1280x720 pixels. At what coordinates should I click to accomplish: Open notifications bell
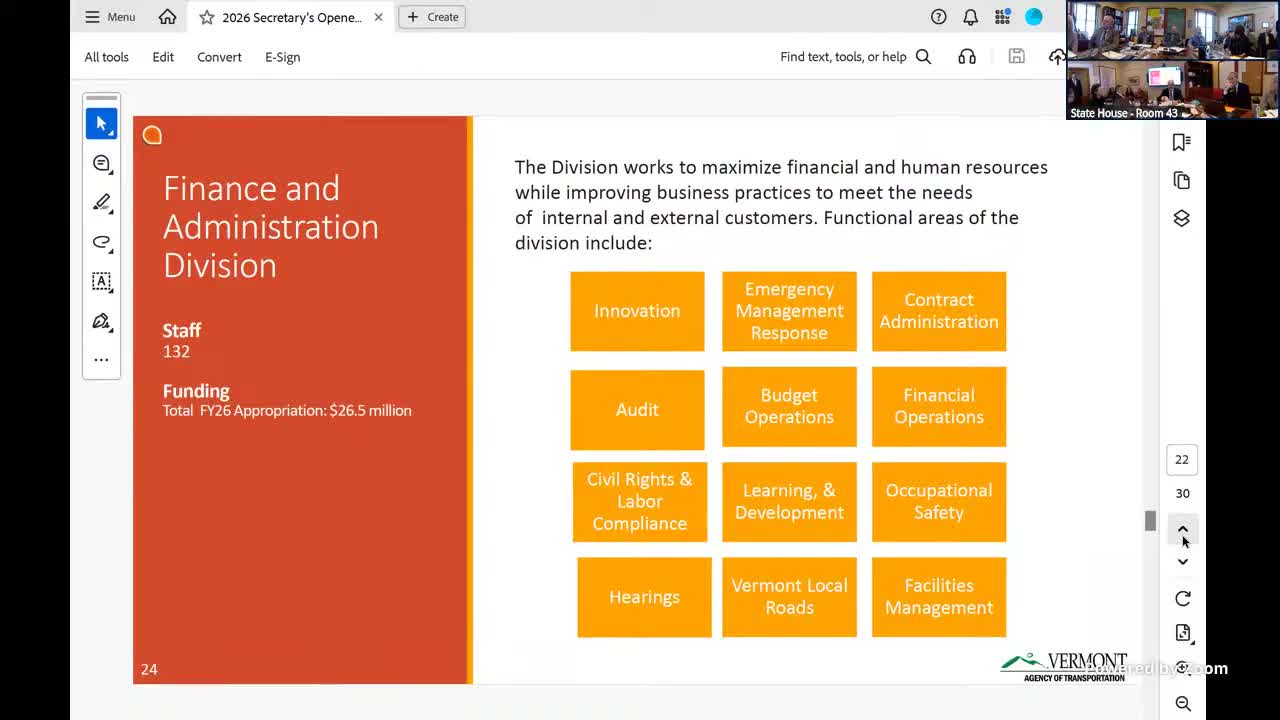(970, 17)
